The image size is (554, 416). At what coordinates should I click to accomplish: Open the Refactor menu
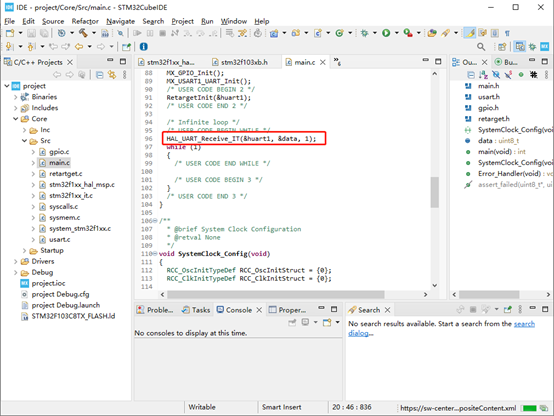point(85,21)
